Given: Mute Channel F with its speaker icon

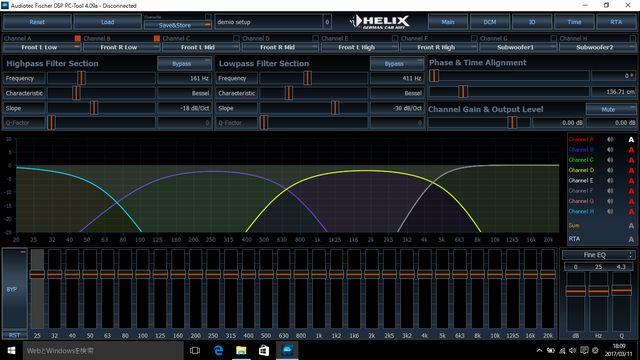Looking at the screenshot, I should [610, 191].
